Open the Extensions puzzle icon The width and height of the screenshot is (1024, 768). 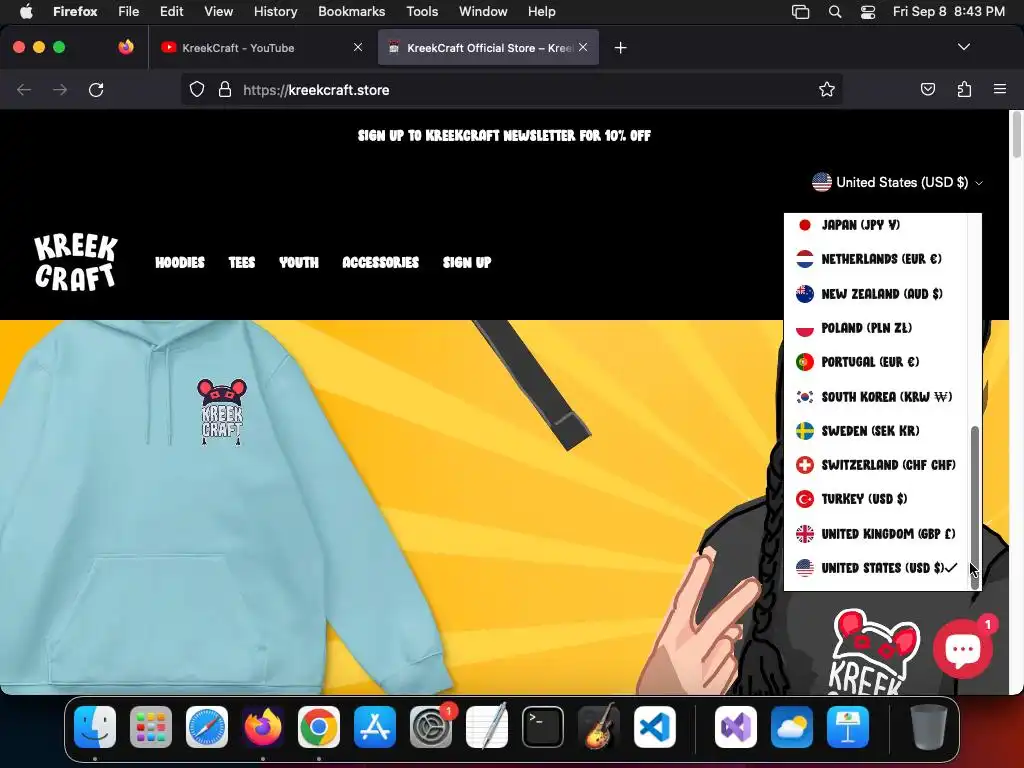click(x=964, y=89)
